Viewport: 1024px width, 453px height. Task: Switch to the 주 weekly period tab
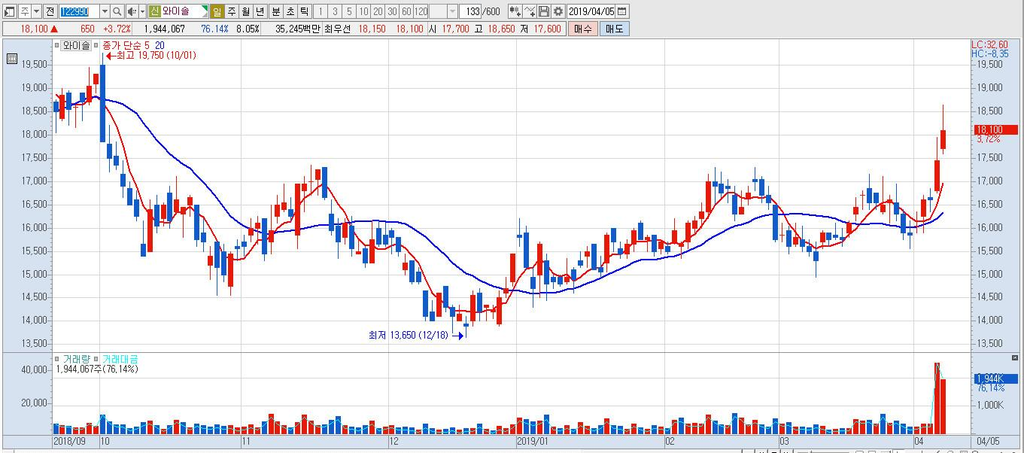[231, 12]
